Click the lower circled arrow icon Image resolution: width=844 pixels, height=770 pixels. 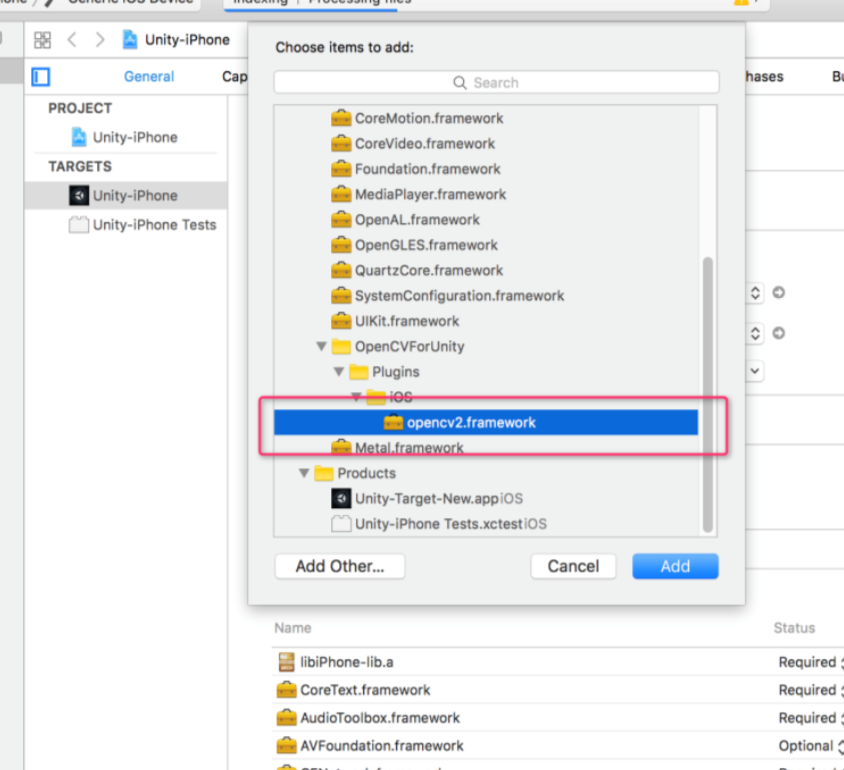[778, 333]
